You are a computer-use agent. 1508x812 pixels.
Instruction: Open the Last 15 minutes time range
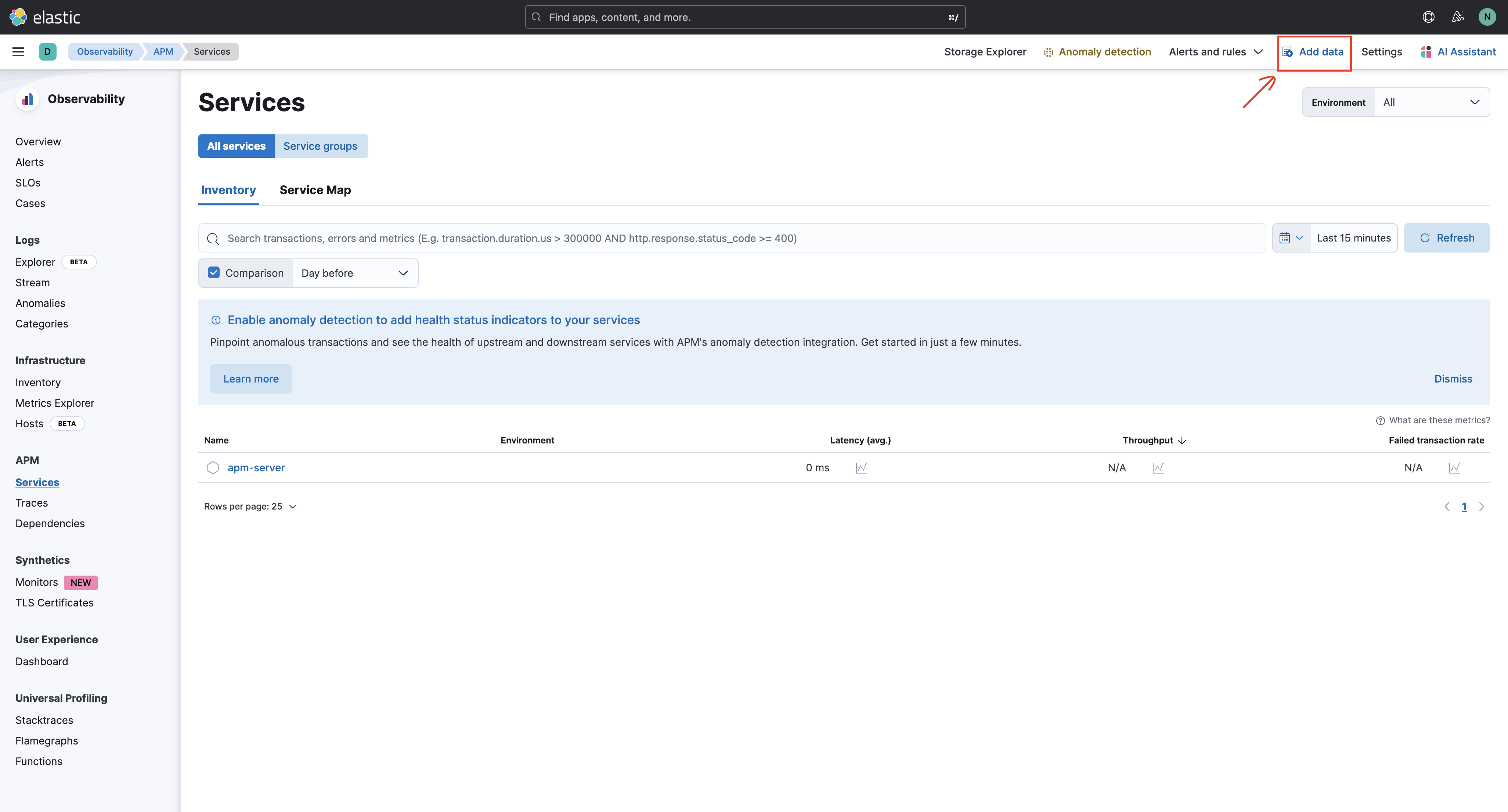1353,238
